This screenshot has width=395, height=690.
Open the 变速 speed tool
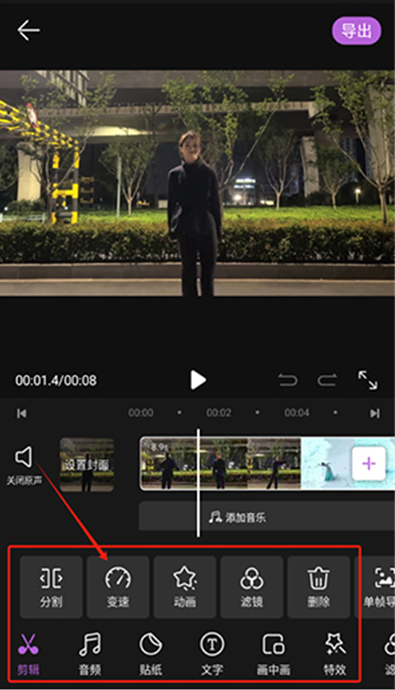(118, 587)
